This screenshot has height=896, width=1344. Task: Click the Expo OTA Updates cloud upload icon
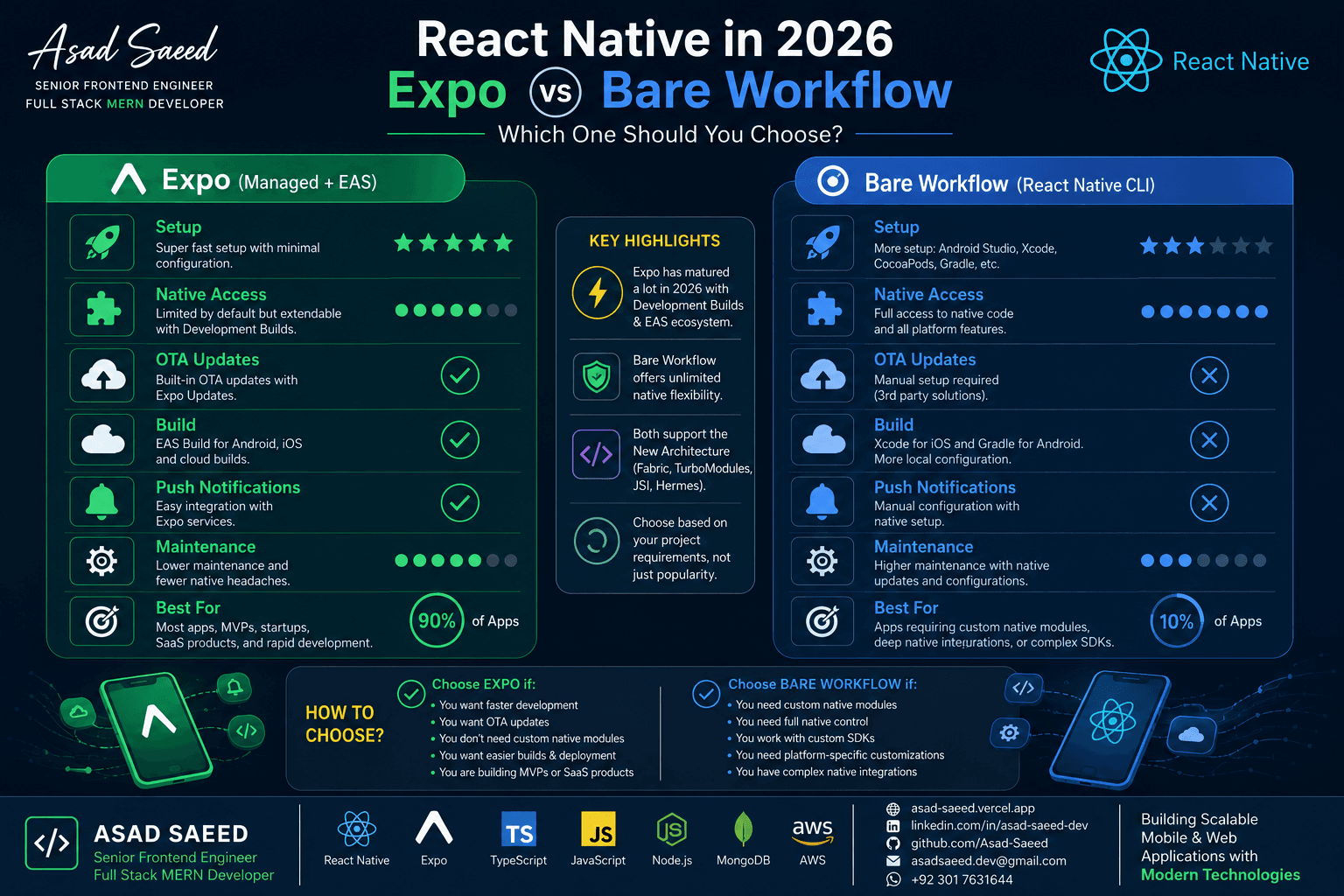tap(102, 375)
